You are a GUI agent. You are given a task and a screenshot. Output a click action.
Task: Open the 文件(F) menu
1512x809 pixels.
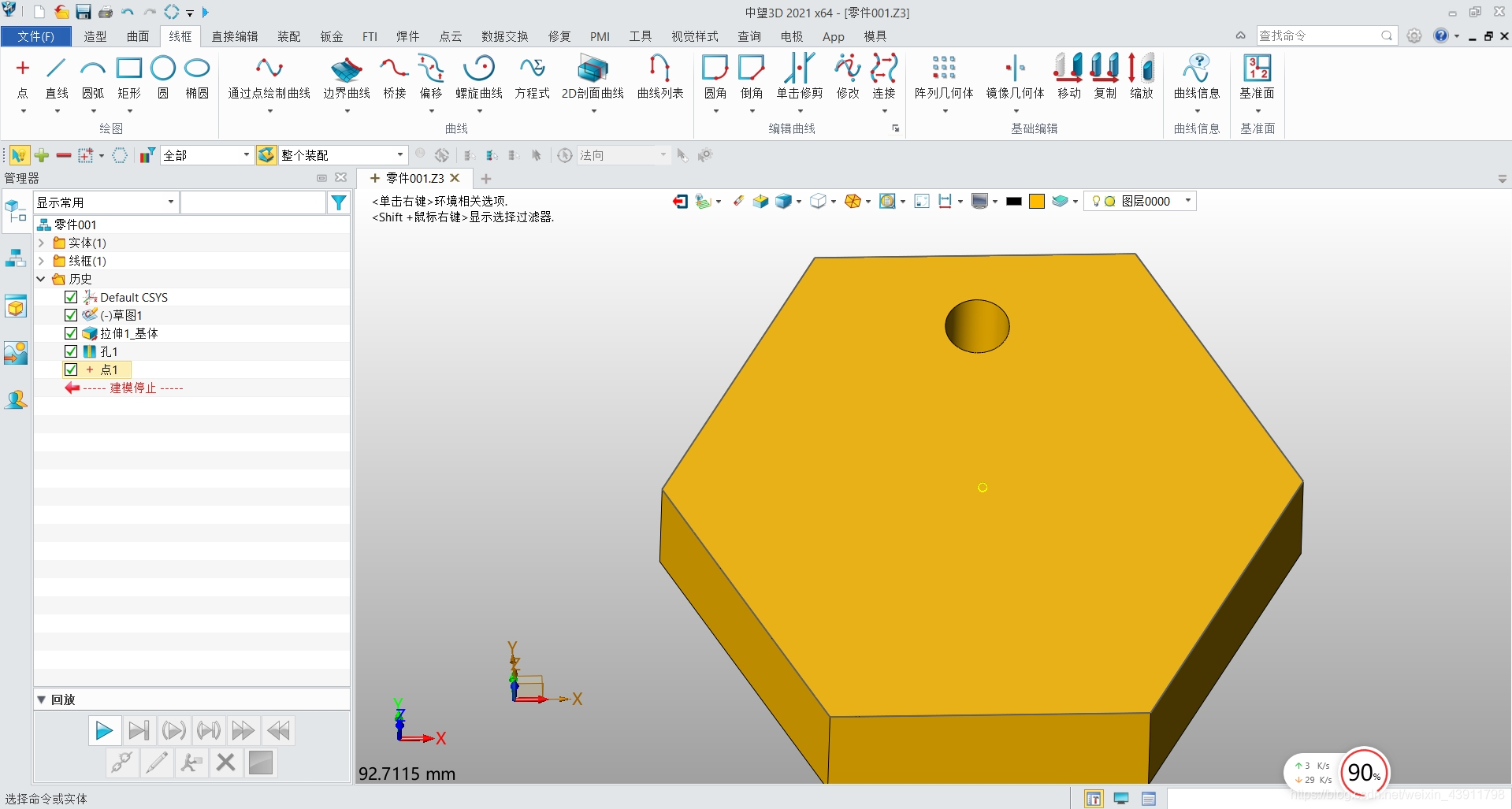pos(36,36)
